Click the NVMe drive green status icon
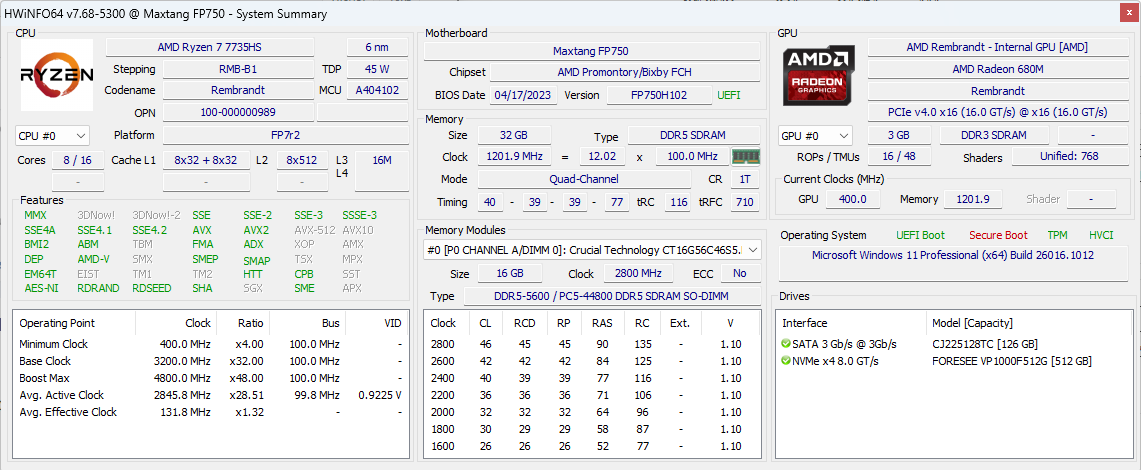This screenshot has width=1141, height=470. (785, 361)
